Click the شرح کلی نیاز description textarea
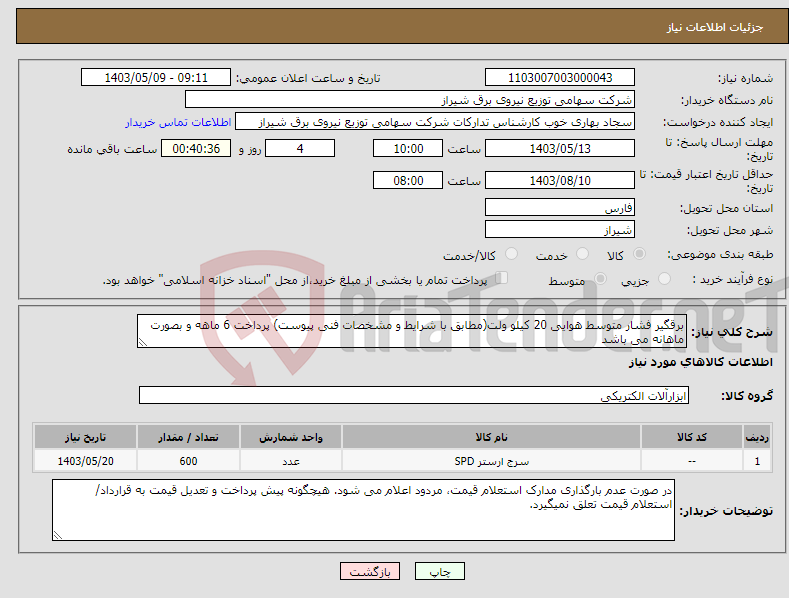This screenshot has height=598, width=789. click(x=412, y=331)
